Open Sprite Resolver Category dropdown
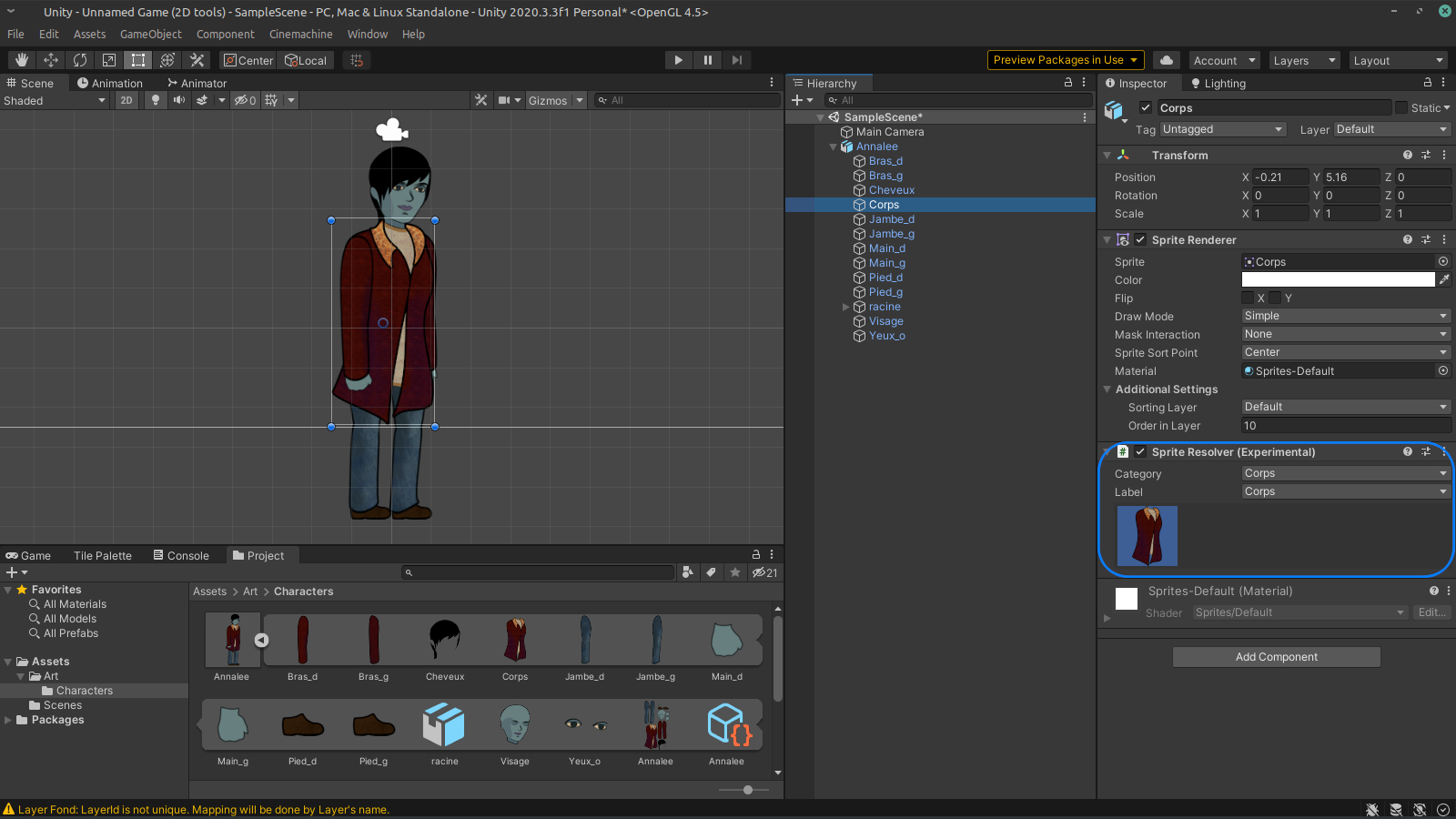 click(1347, 473)
